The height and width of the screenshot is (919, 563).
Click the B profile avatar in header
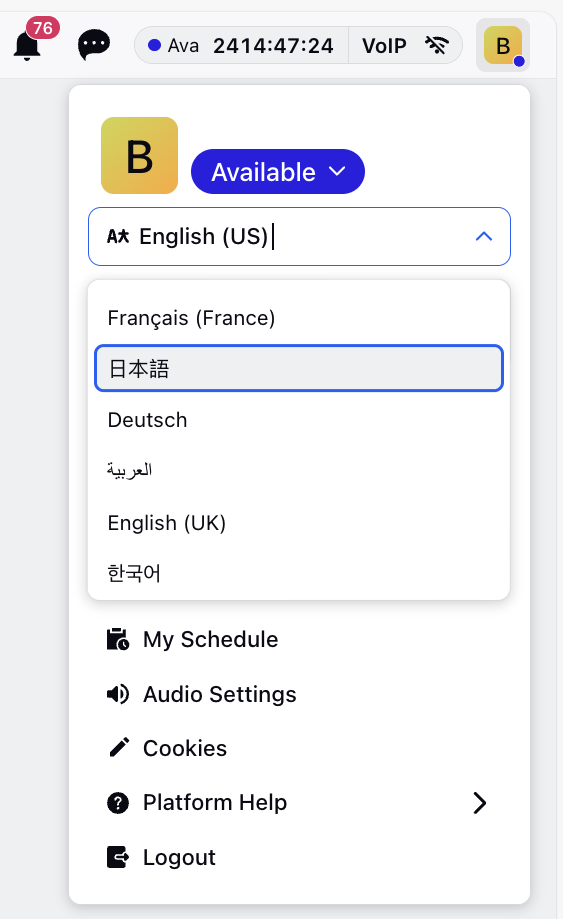(503, 45)
